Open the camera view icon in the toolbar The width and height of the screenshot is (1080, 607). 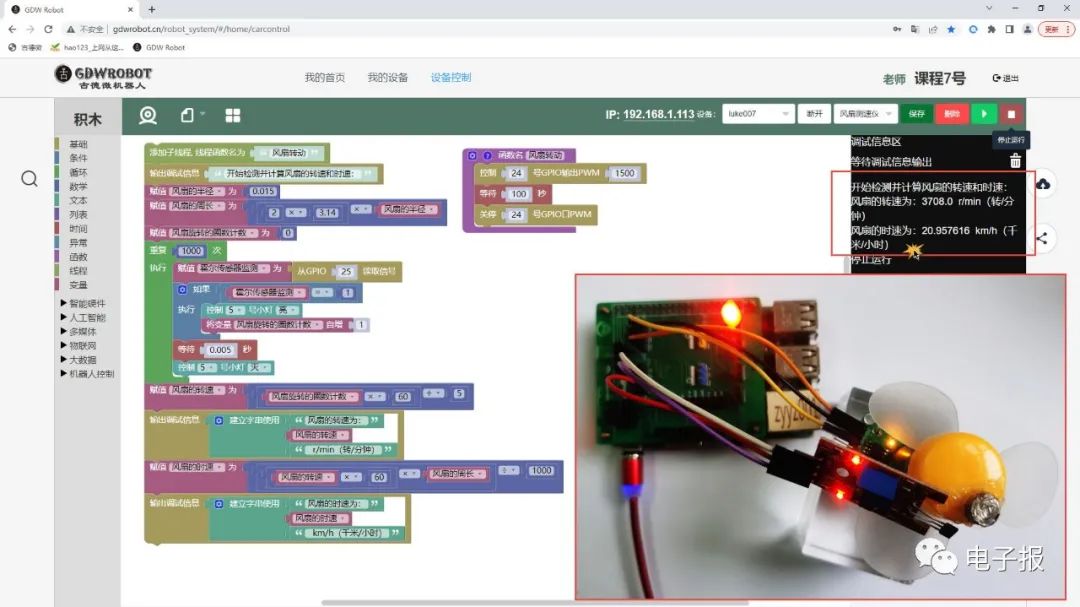(x=147, y=115)
